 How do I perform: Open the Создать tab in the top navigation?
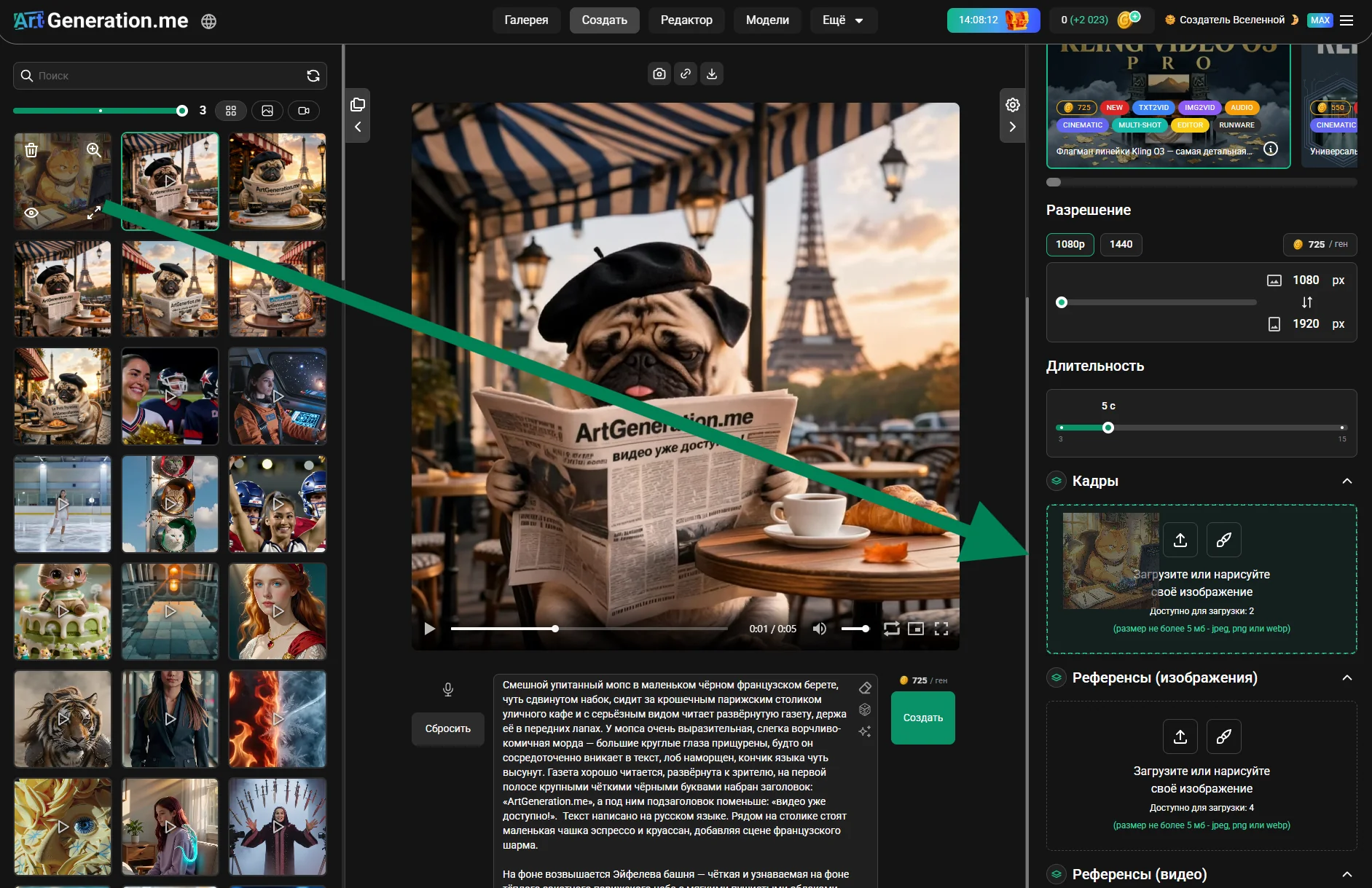coord(604,20)
